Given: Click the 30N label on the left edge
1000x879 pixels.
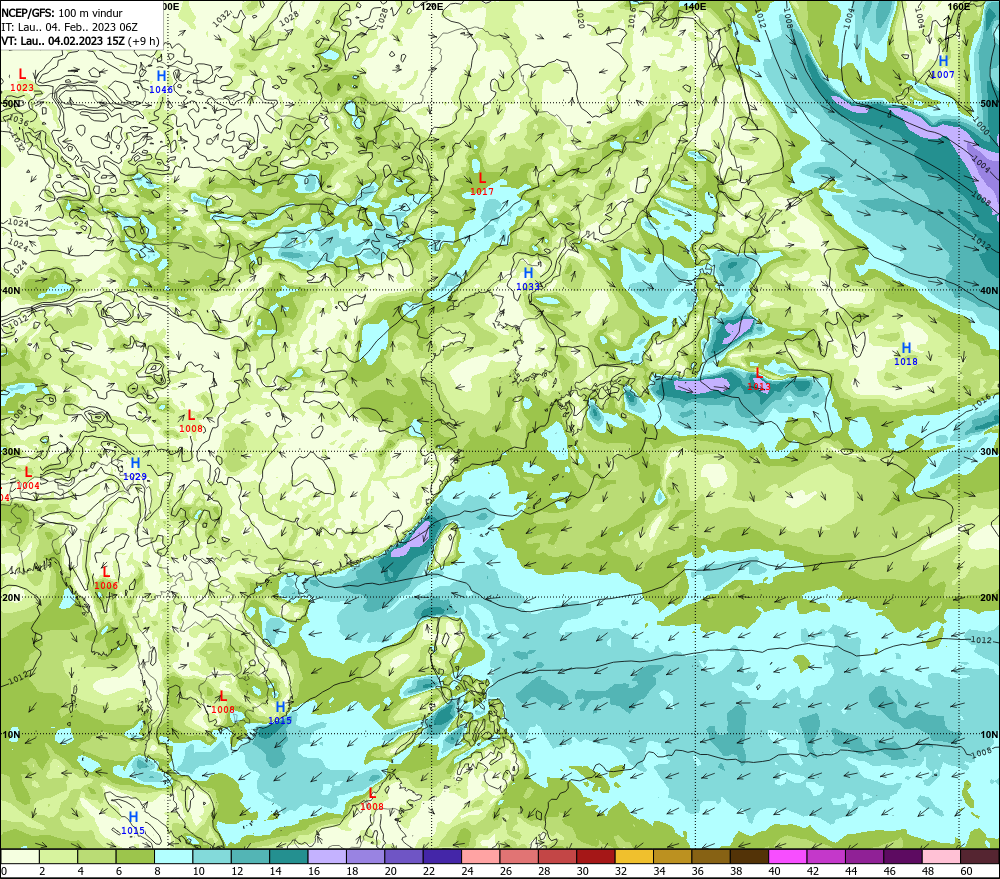Looking at the screenshot, I should (x=11, y=451).
